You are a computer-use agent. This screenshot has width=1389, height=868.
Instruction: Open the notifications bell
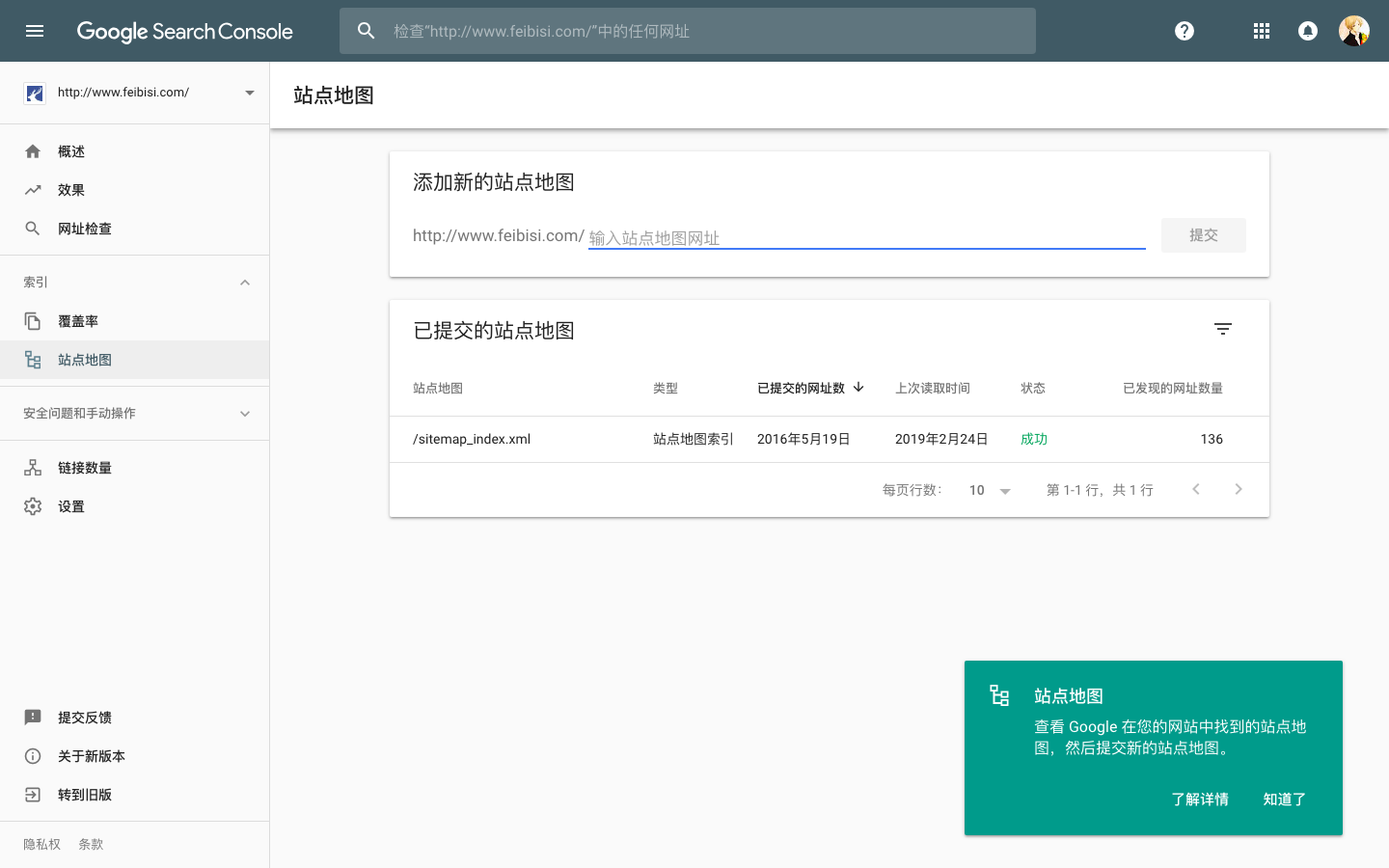tap(1308, 31)
